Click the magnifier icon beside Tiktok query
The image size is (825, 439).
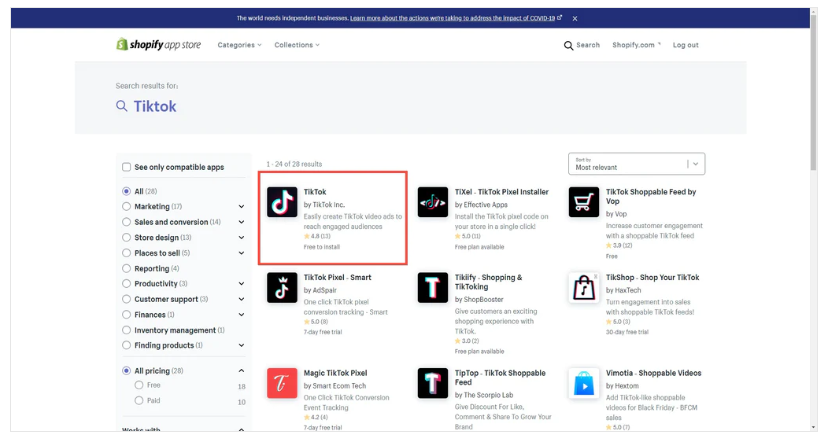(122, 106)
